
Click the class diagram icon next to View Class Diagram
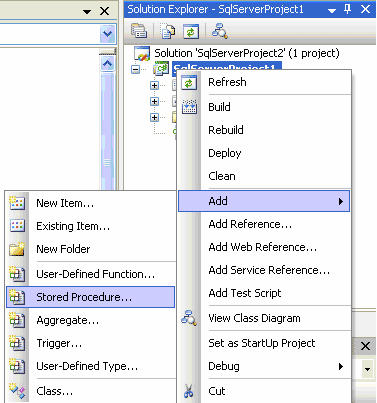coord(189,318)
